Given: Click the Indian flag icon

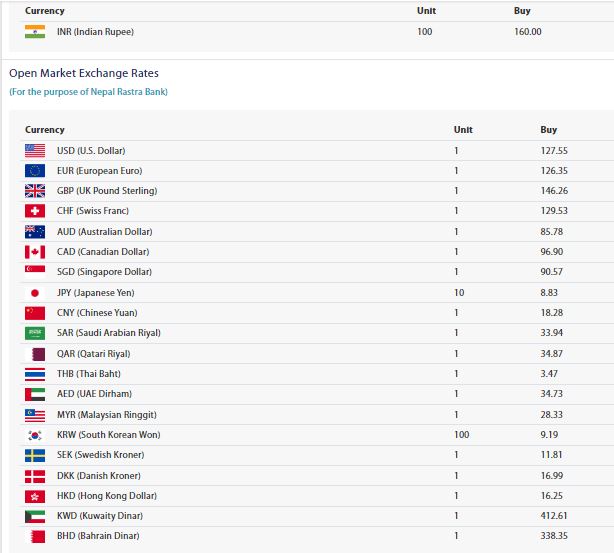Looking at the screenshot, I should pyautogui.click(x=35, y=32).
